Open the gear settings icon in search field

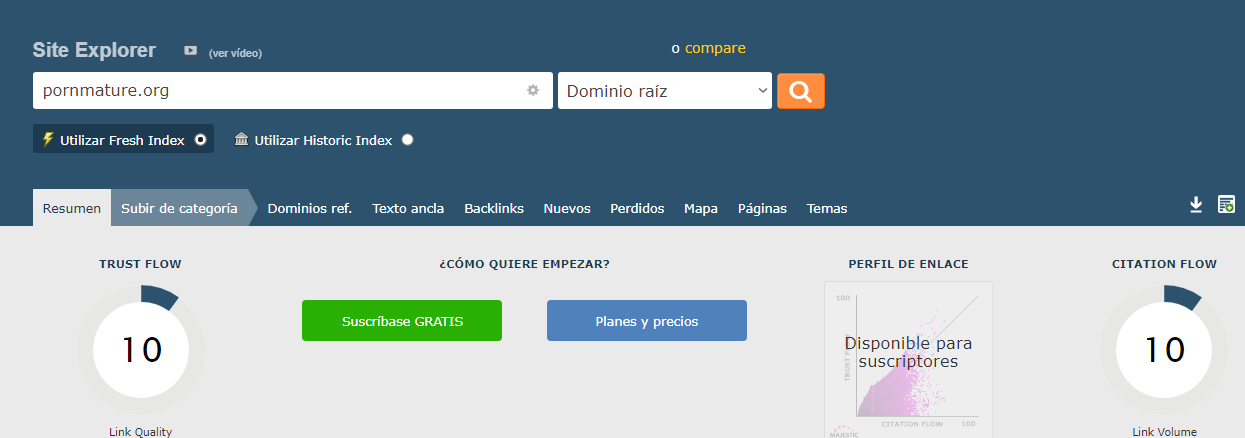[x=533, y=90]
